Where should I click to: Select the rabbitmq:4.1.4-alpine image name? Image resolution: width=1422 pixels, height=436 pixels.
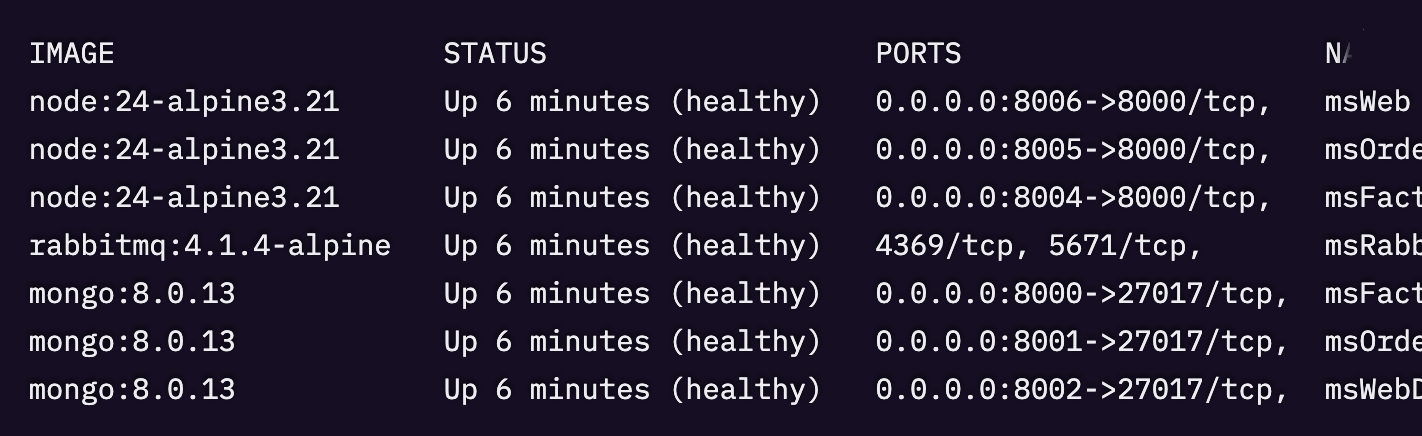210,245
